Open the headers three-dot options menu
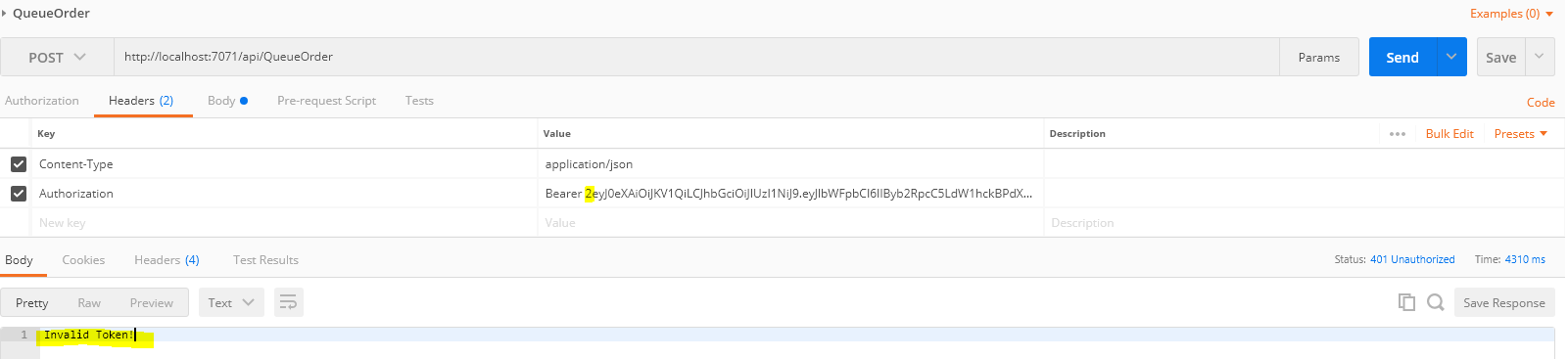The width and height of the screenshot is (1568, 359). (1398, 134)
